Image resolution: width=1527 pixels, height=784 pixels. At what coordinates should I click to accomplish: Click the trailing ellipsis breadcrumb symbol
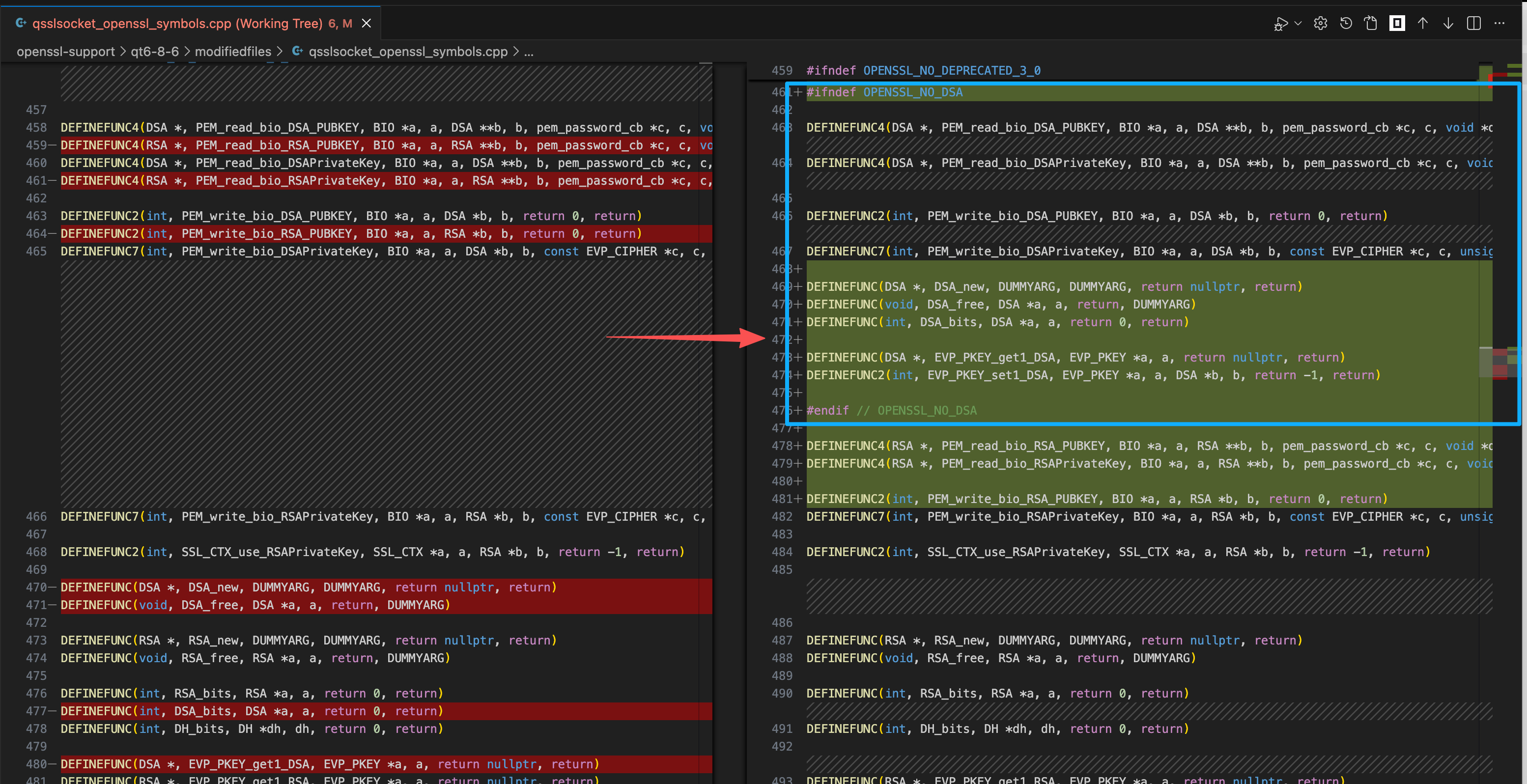coord(528,52)
